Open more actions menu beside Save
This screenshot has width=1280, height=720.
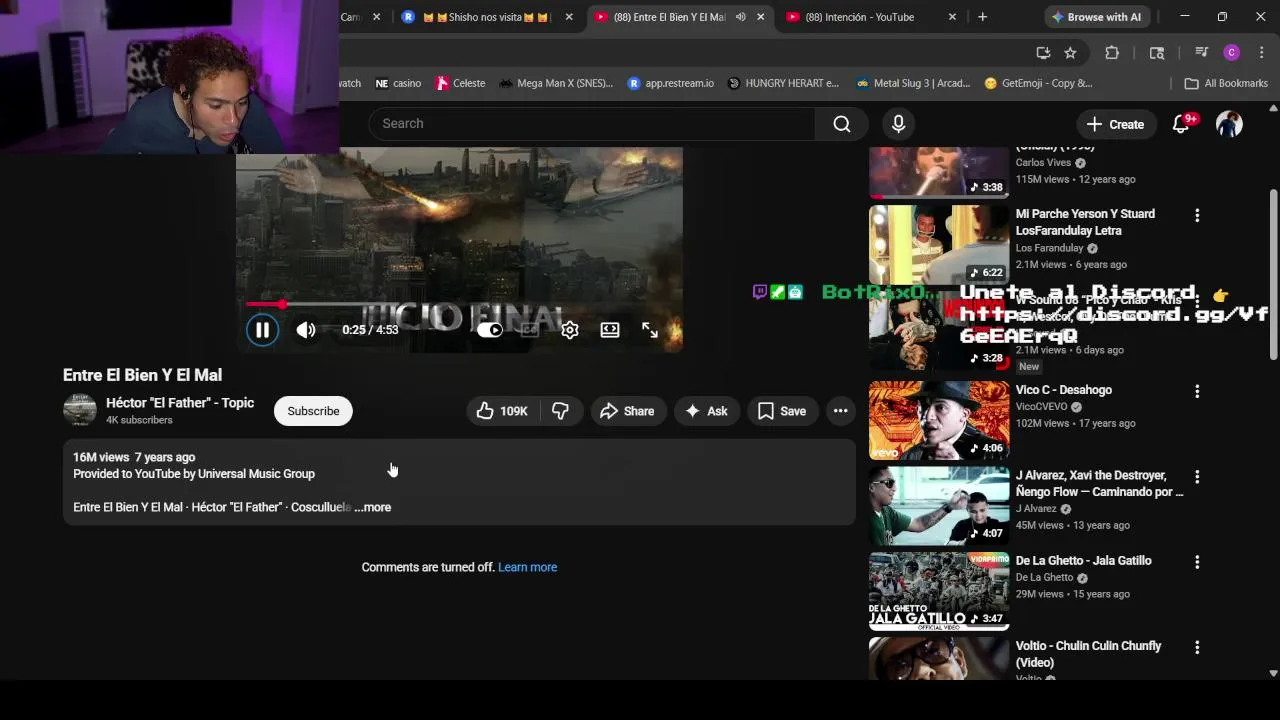(x=841, y=411)
